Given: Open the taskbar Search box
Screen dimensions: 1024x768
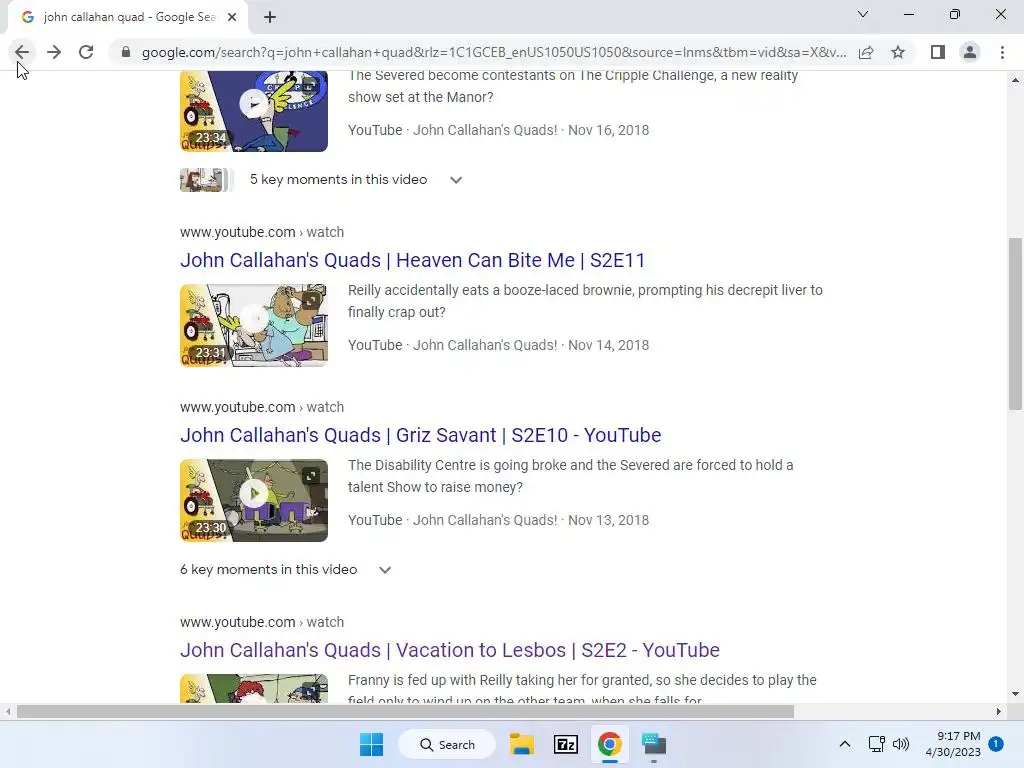Looking at the screenshot, I should click(447, 744).
